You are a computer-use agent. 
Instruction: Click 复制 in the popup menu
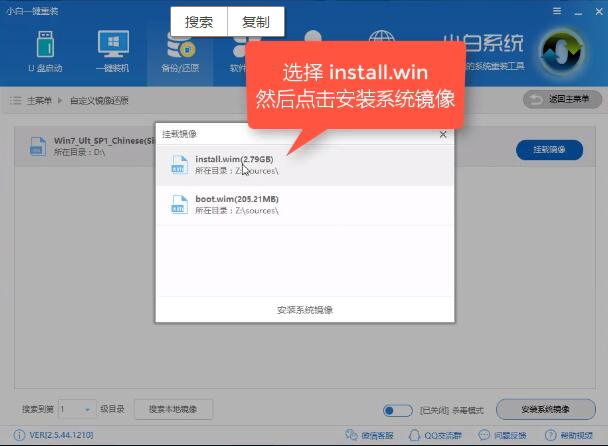[255, 21]
